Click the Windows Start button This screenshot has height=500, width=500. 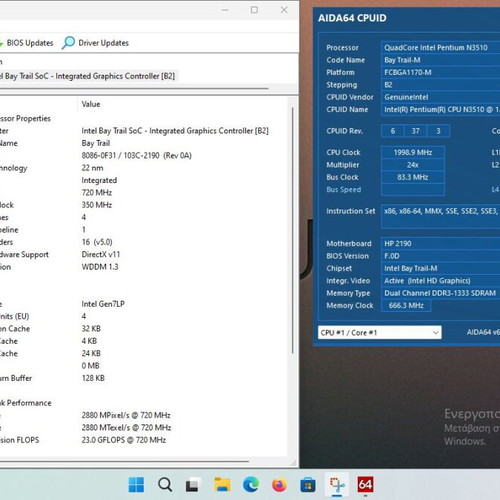click(x=136, y=484)
